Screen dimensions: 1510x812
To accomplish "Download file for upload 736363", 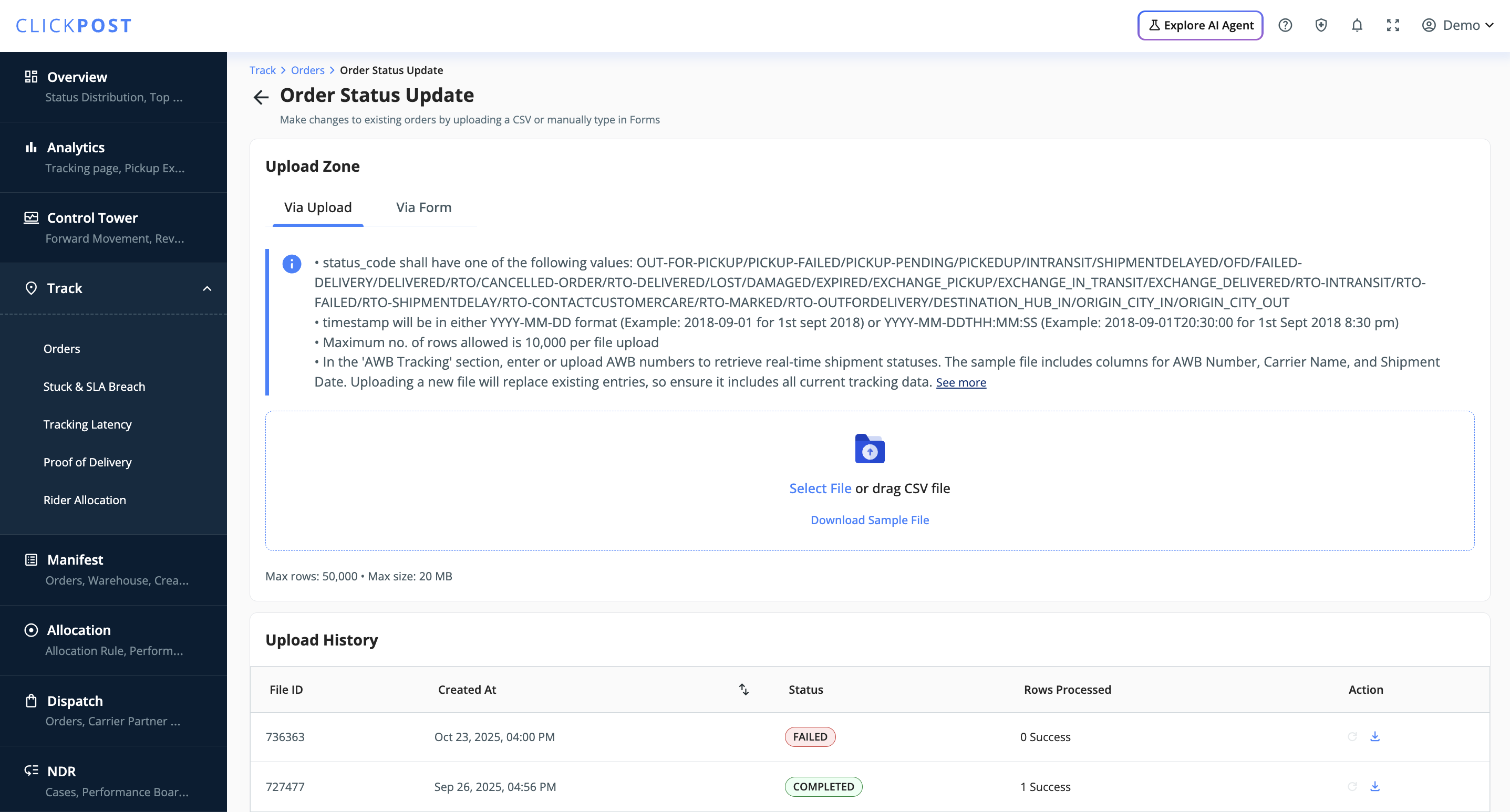I will [x=1374, y=736].
